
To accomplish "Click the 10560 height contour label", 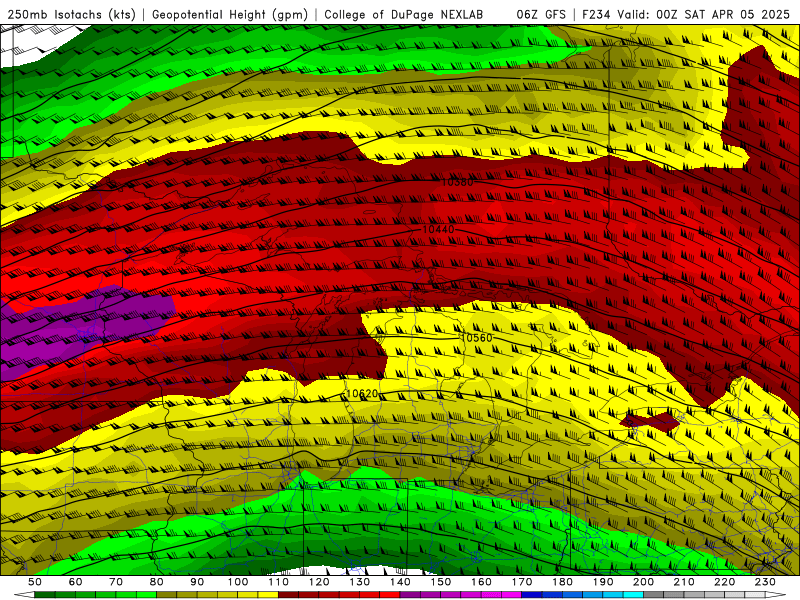I will click(476, 338).
